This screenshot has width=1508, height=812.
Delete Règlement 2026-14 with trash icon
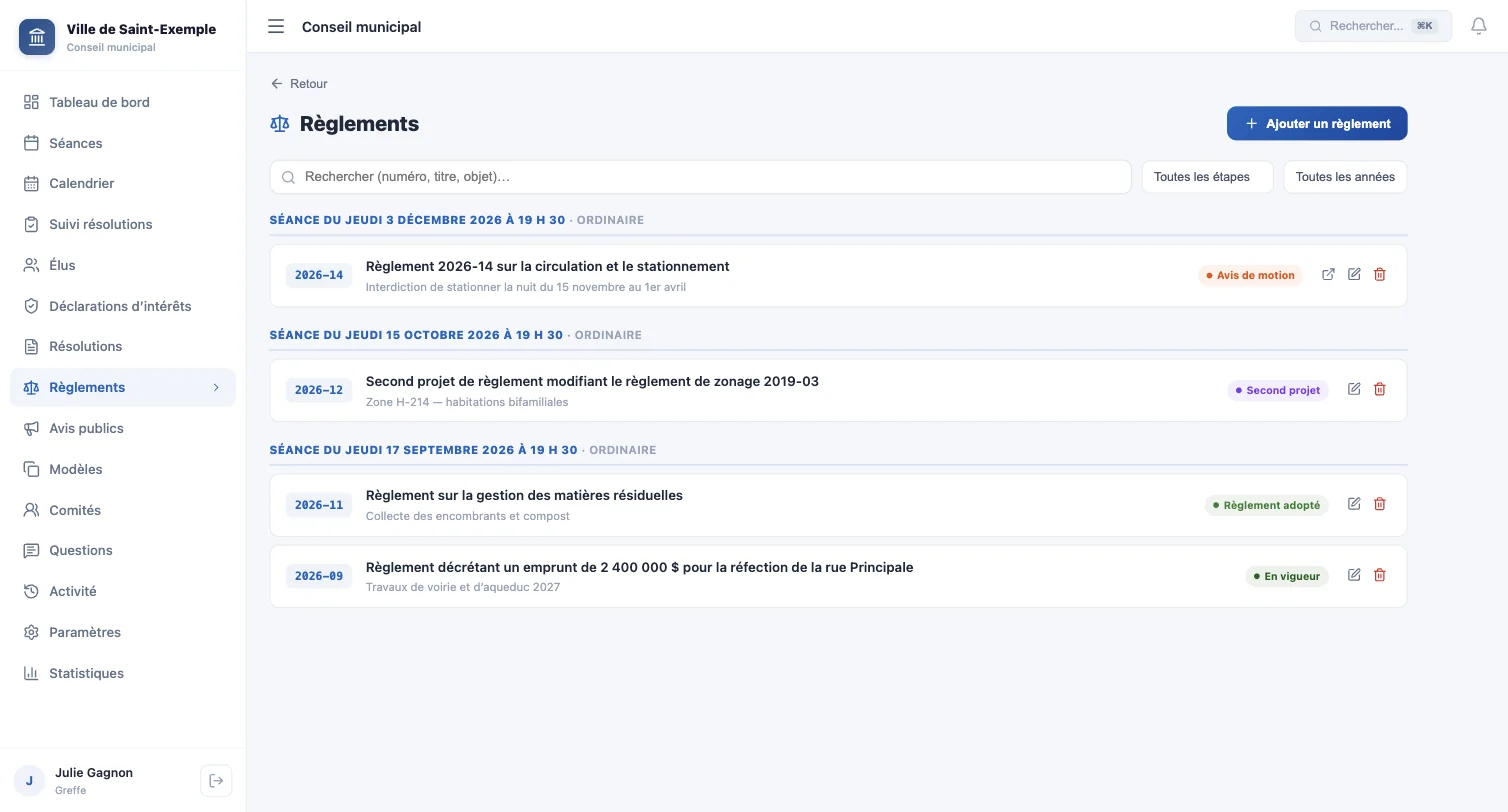(1380, 274)
